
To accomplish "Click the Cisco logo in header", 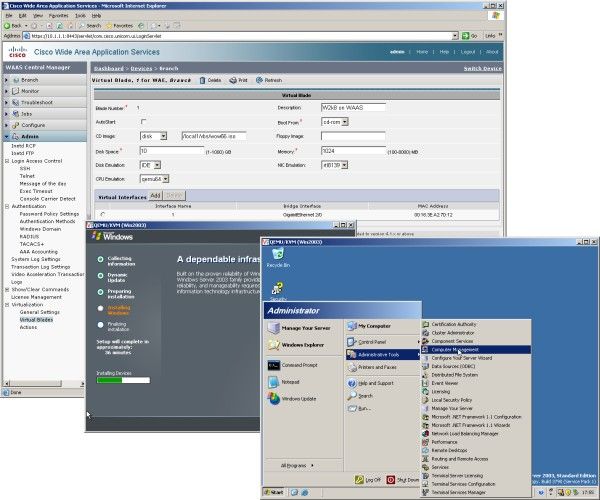I will [x=18, y=52].
